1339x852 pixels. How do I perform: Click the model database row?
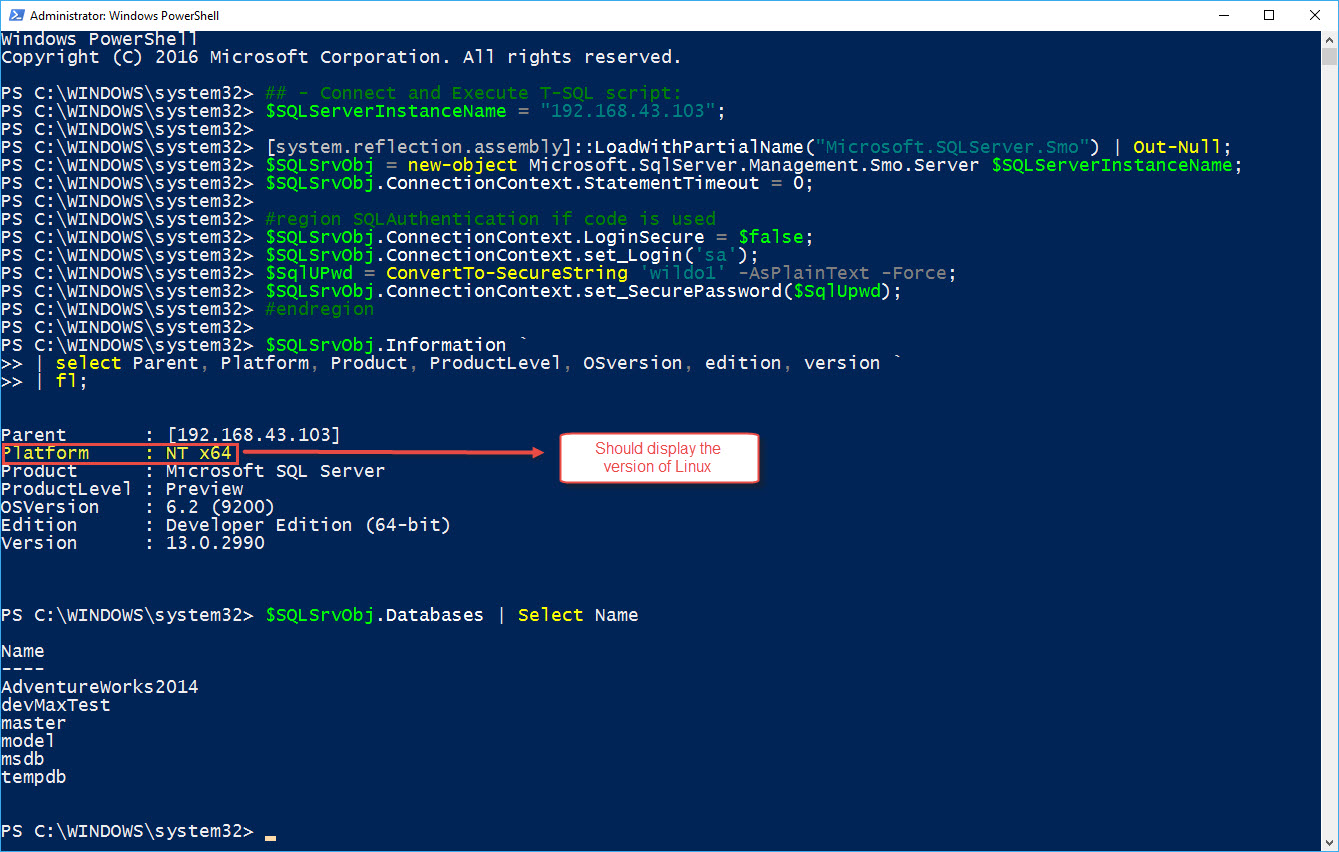(28, 741)
